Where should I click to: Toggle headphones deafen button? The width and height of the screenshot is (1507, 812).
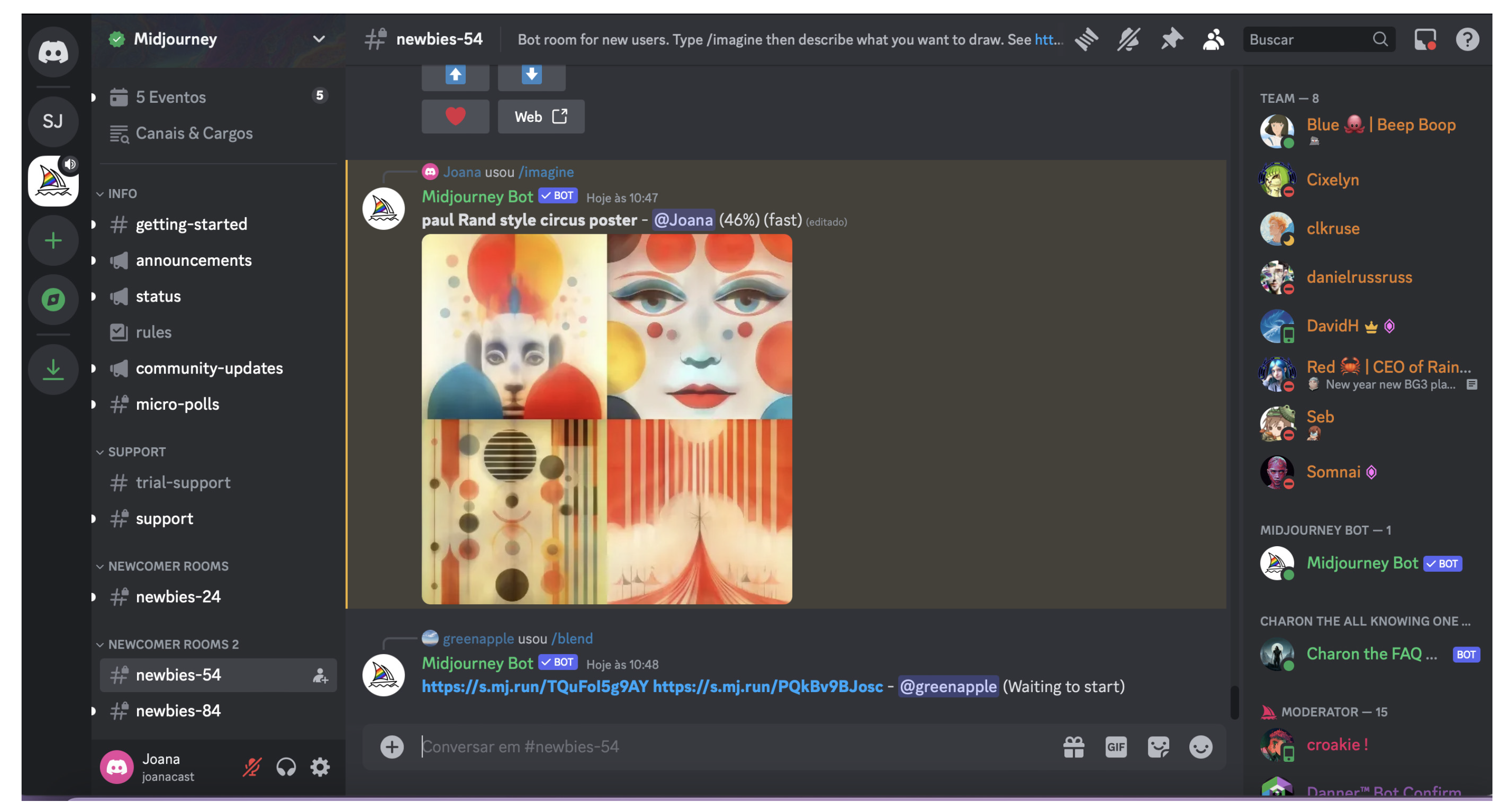pos(286,766)
